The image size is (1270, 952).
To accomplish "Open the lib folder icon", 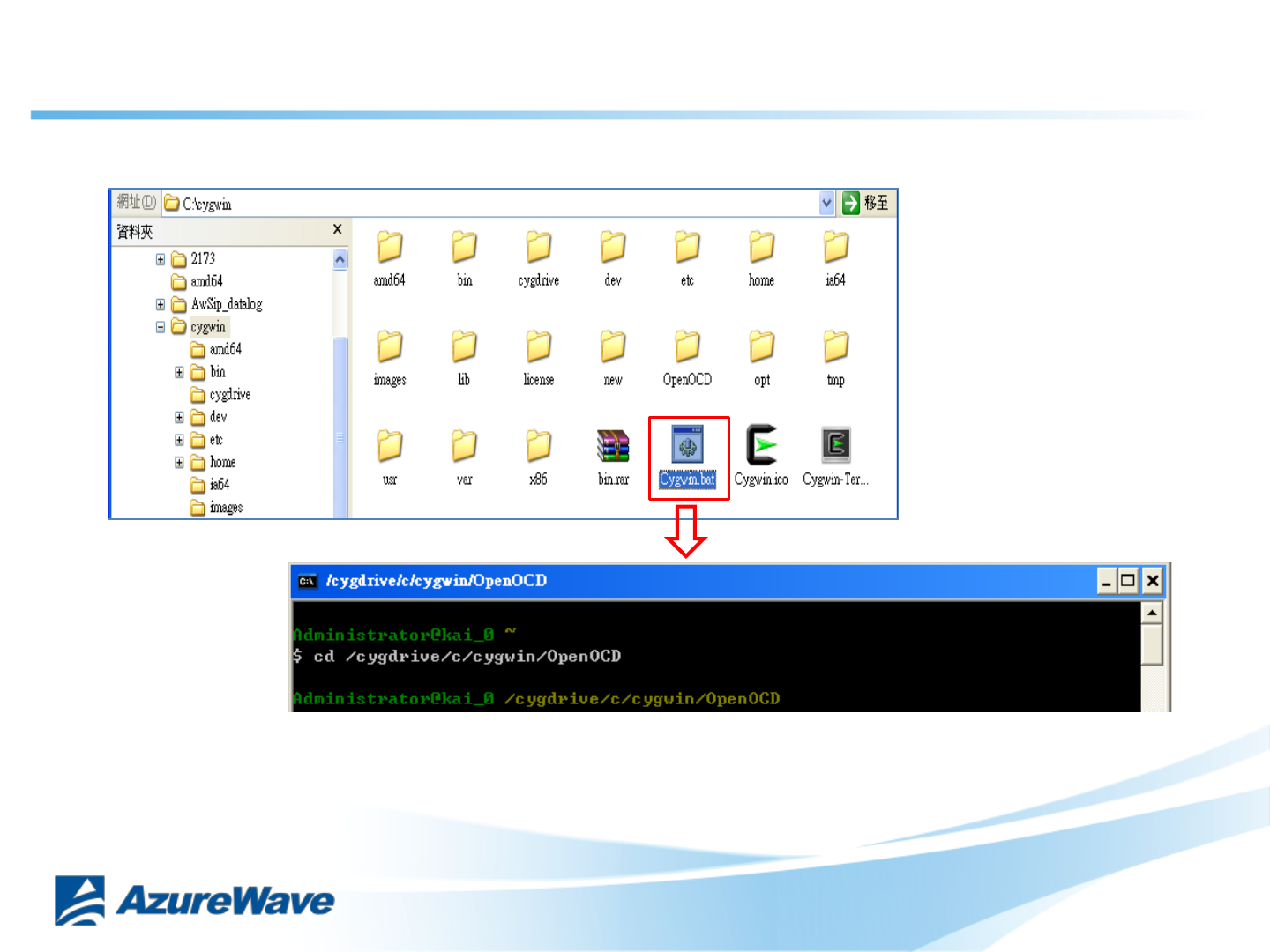I will tap(464, 347).
